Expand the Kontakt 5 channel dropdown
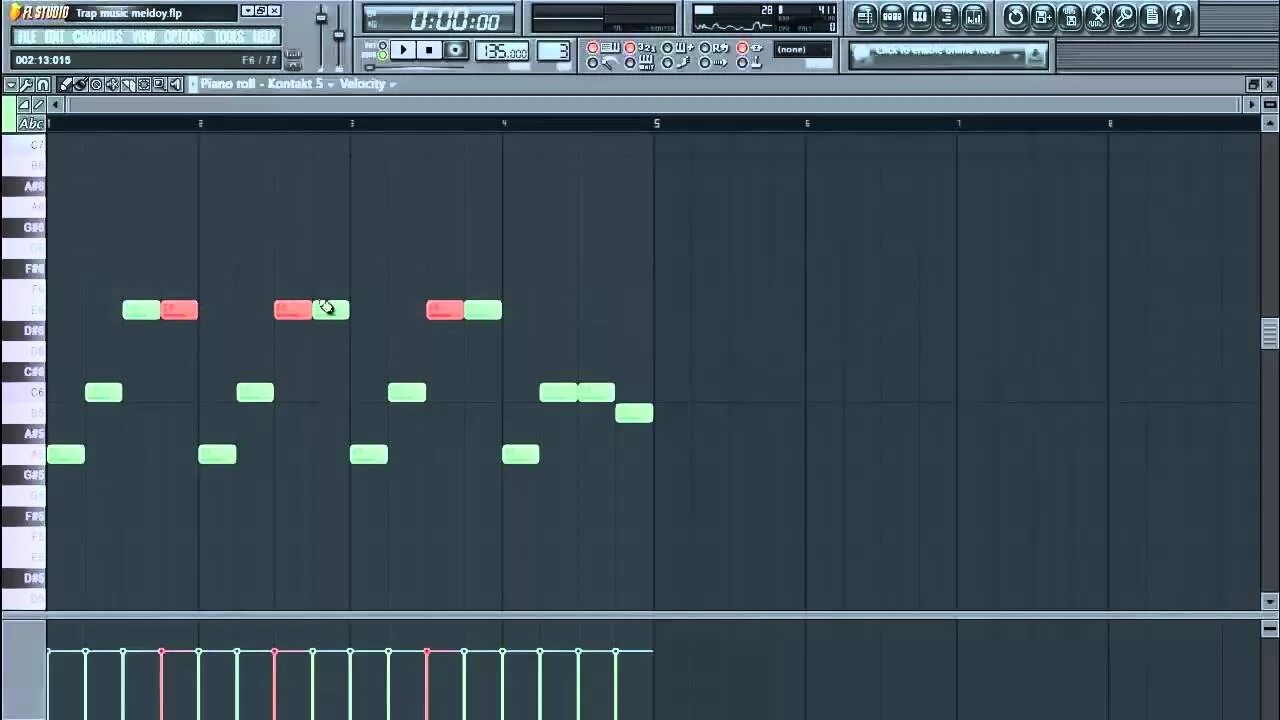Screen dimensions: 1280x720 pos(331,85)
